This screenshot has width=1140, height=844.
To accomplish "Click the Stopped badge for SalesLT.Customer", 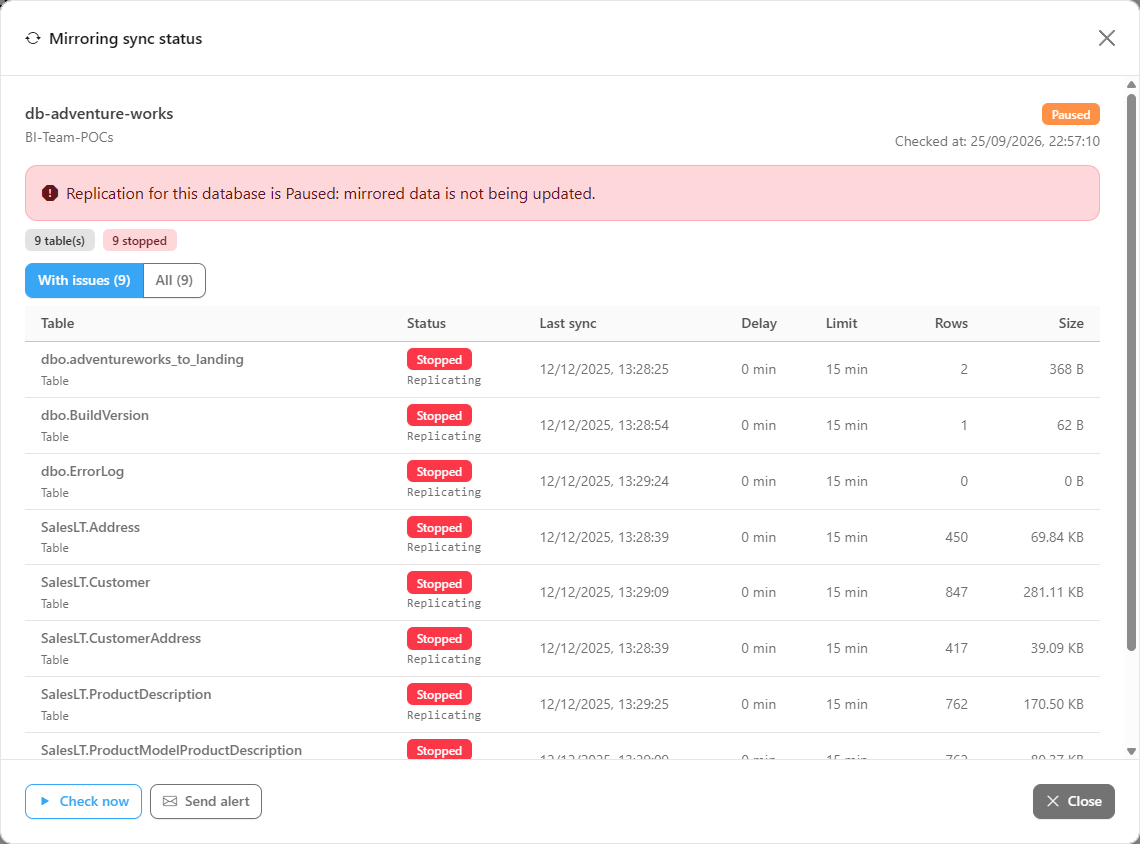I will click(x=439, y=584).
